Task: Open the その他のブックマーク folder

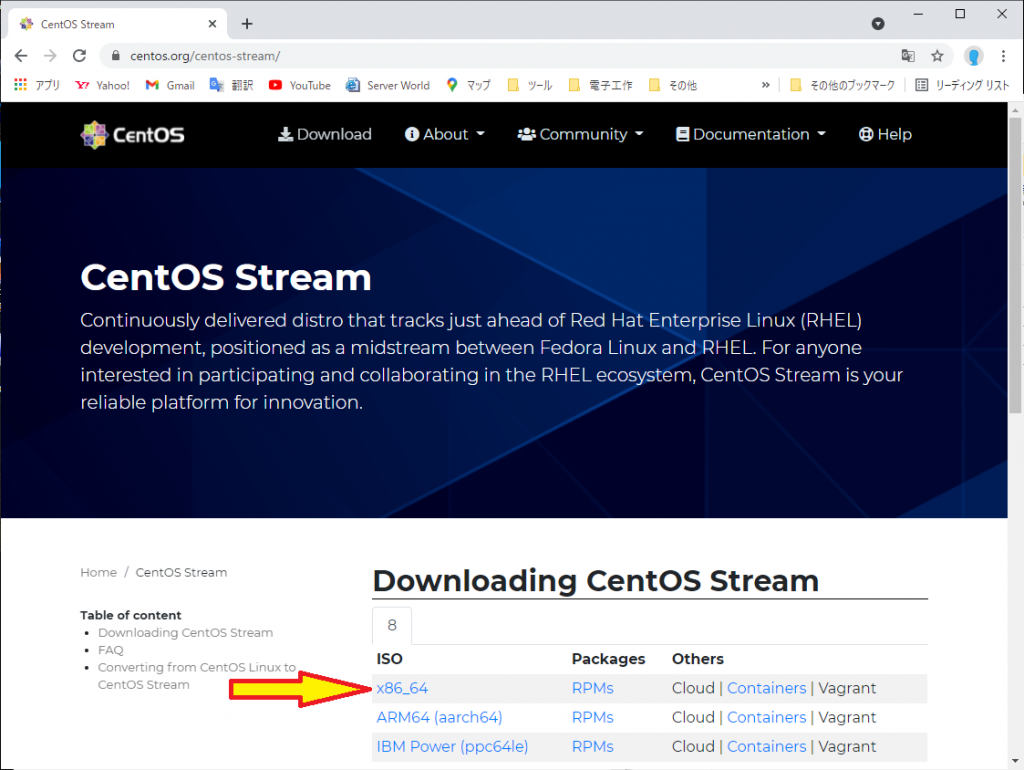Action: [842, 85]
